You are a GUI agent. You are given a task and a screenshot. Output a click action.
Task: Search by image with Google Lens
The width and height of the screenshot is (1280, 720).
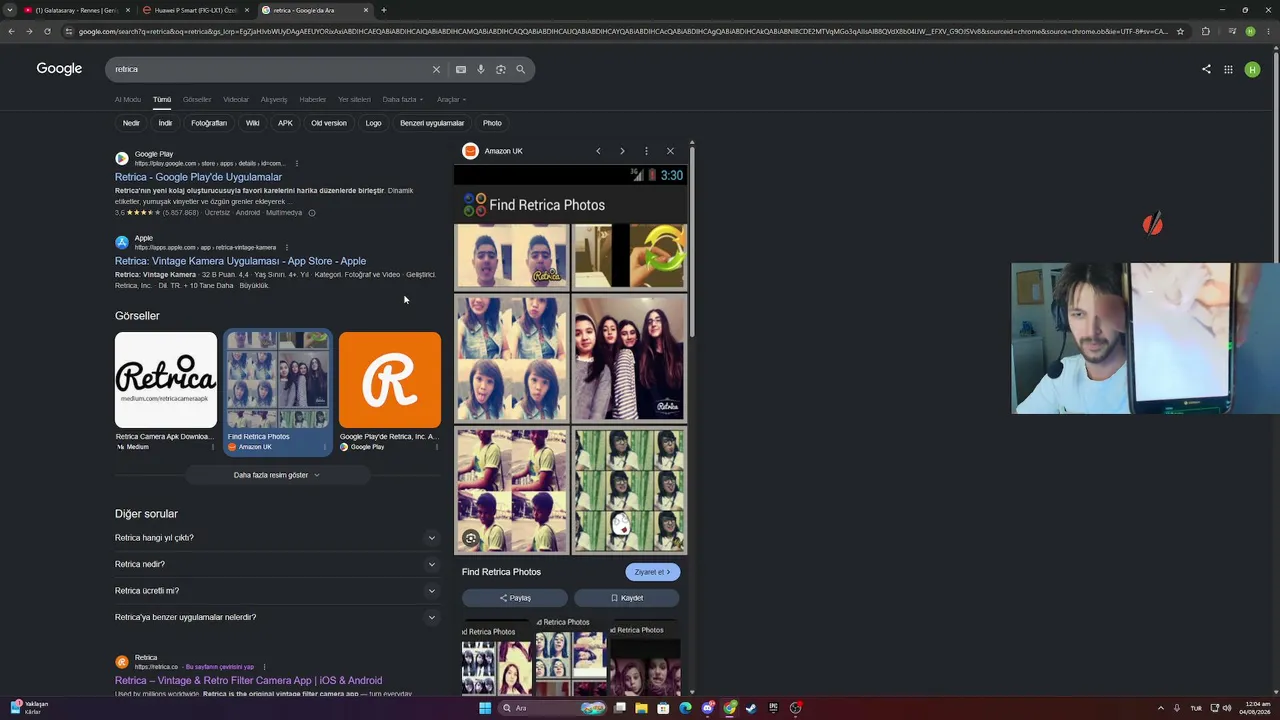(x=501, y=69)
